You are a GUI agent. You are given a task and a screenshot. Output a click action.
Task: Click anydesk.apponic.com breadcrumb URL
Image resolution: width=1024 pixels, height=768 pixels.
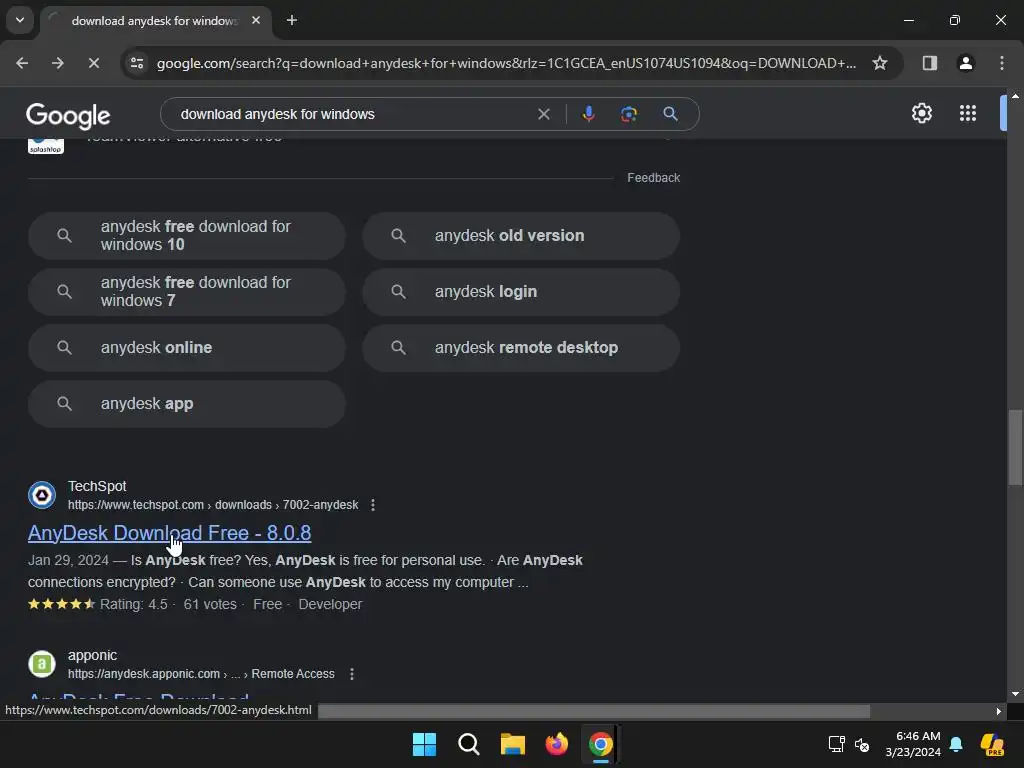[201, 674]
